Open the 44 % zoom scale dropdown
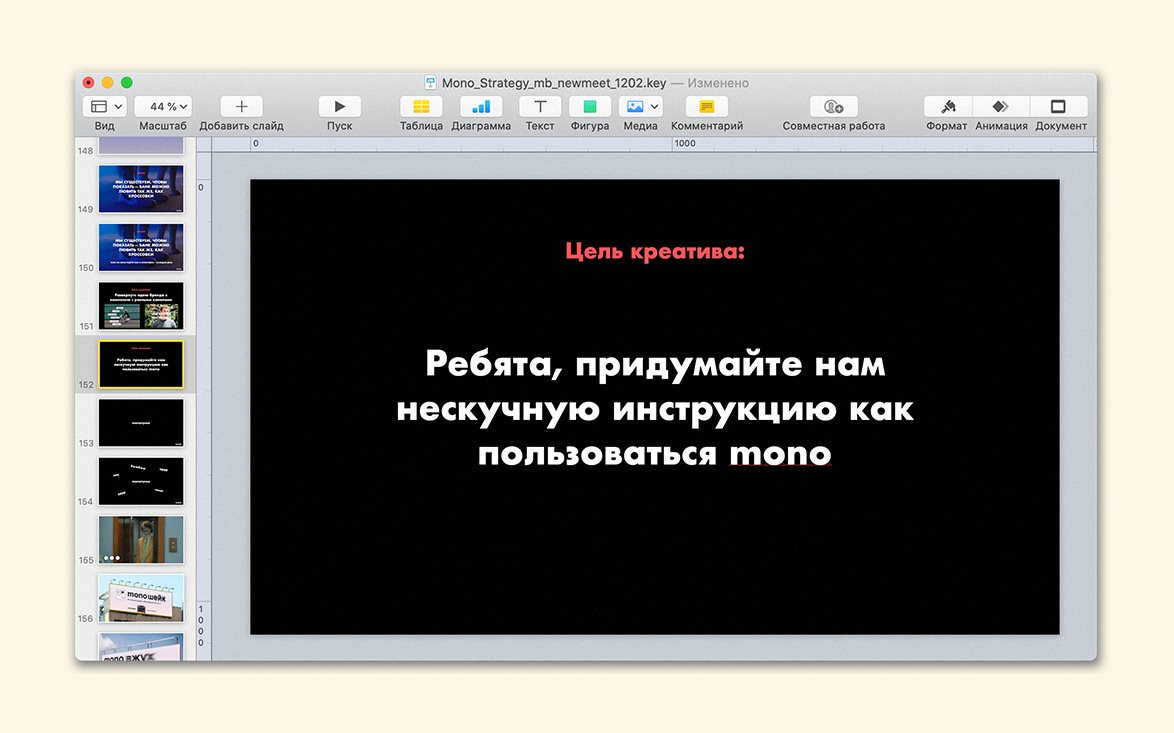The width and height of the screenshot is (1174, 733). [162, 106]
